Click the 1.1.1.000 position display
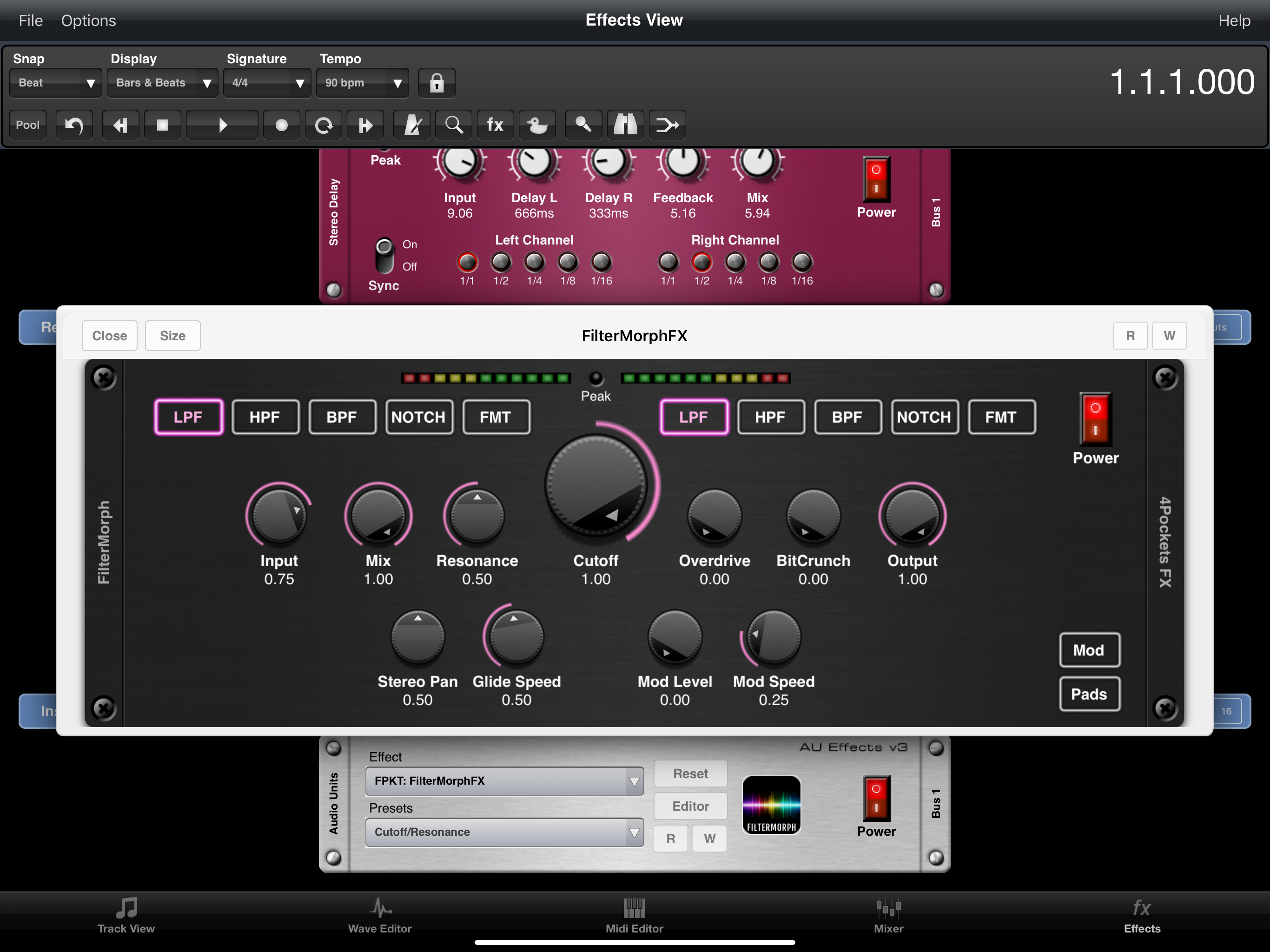1270x952 pixels. [1182, 82]
